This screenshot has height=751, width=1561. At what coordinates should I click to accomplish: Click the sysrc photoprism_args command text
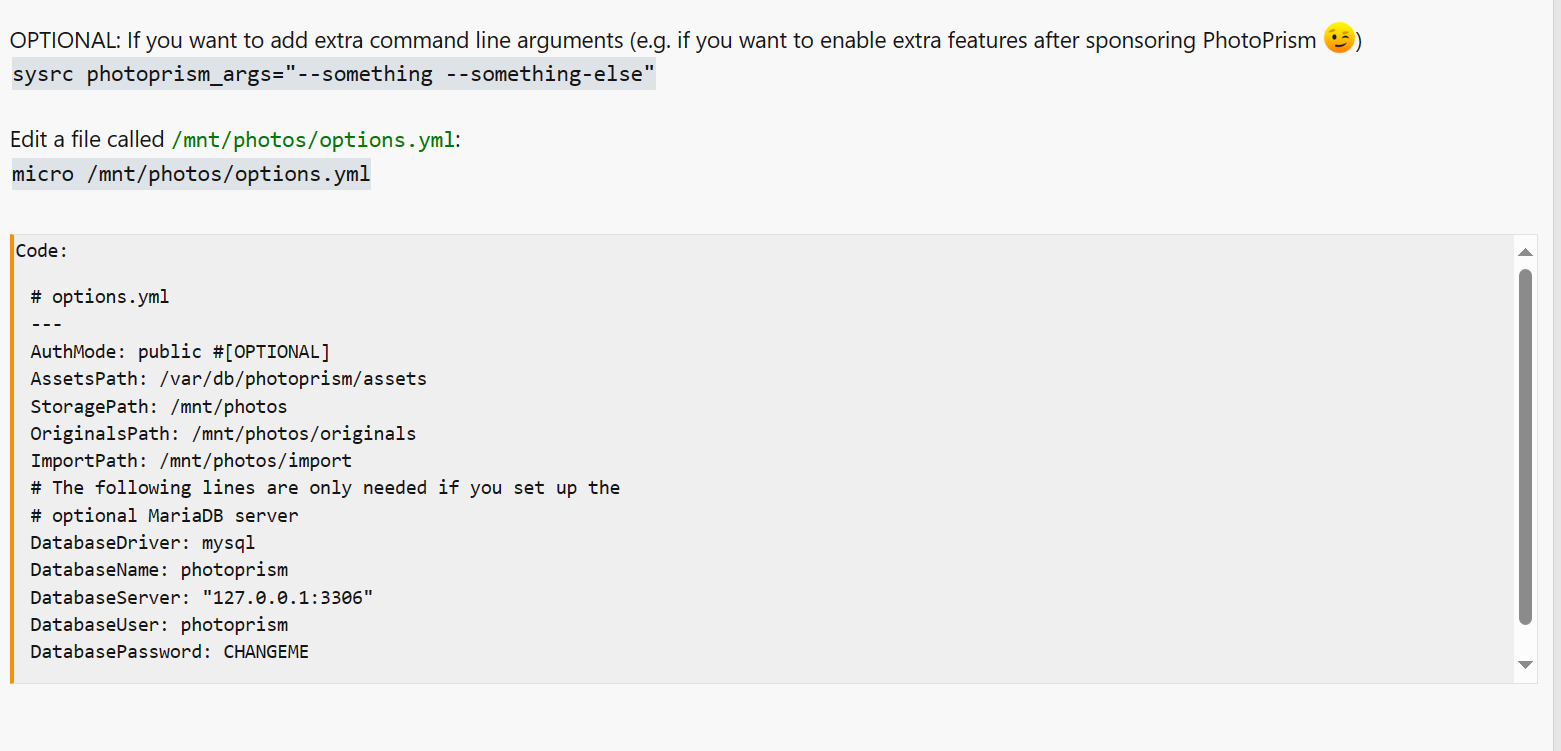(333, 74)
